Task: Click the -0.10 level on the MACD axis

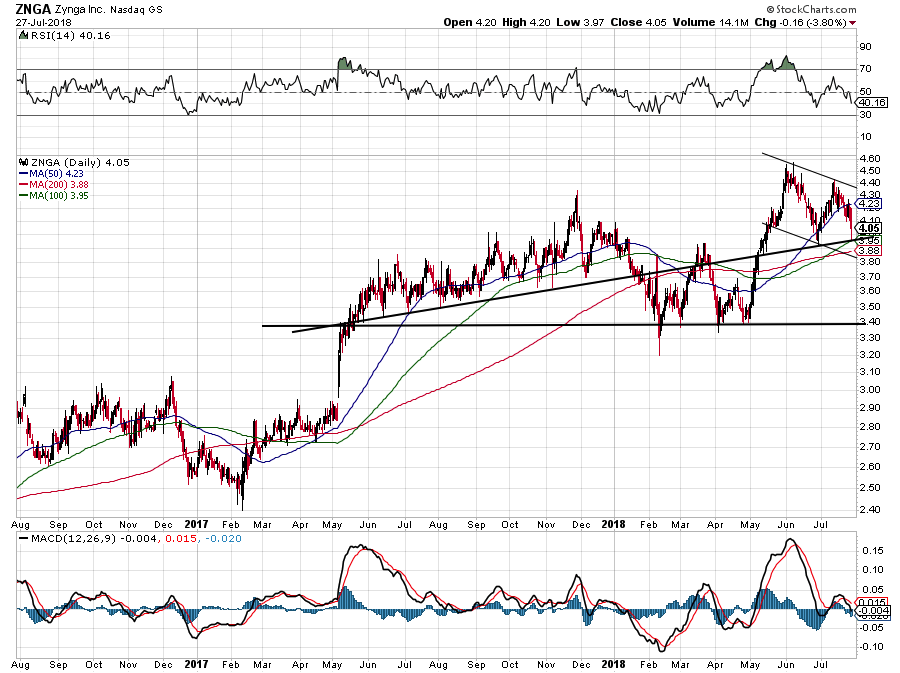Action: pos(871,647)
